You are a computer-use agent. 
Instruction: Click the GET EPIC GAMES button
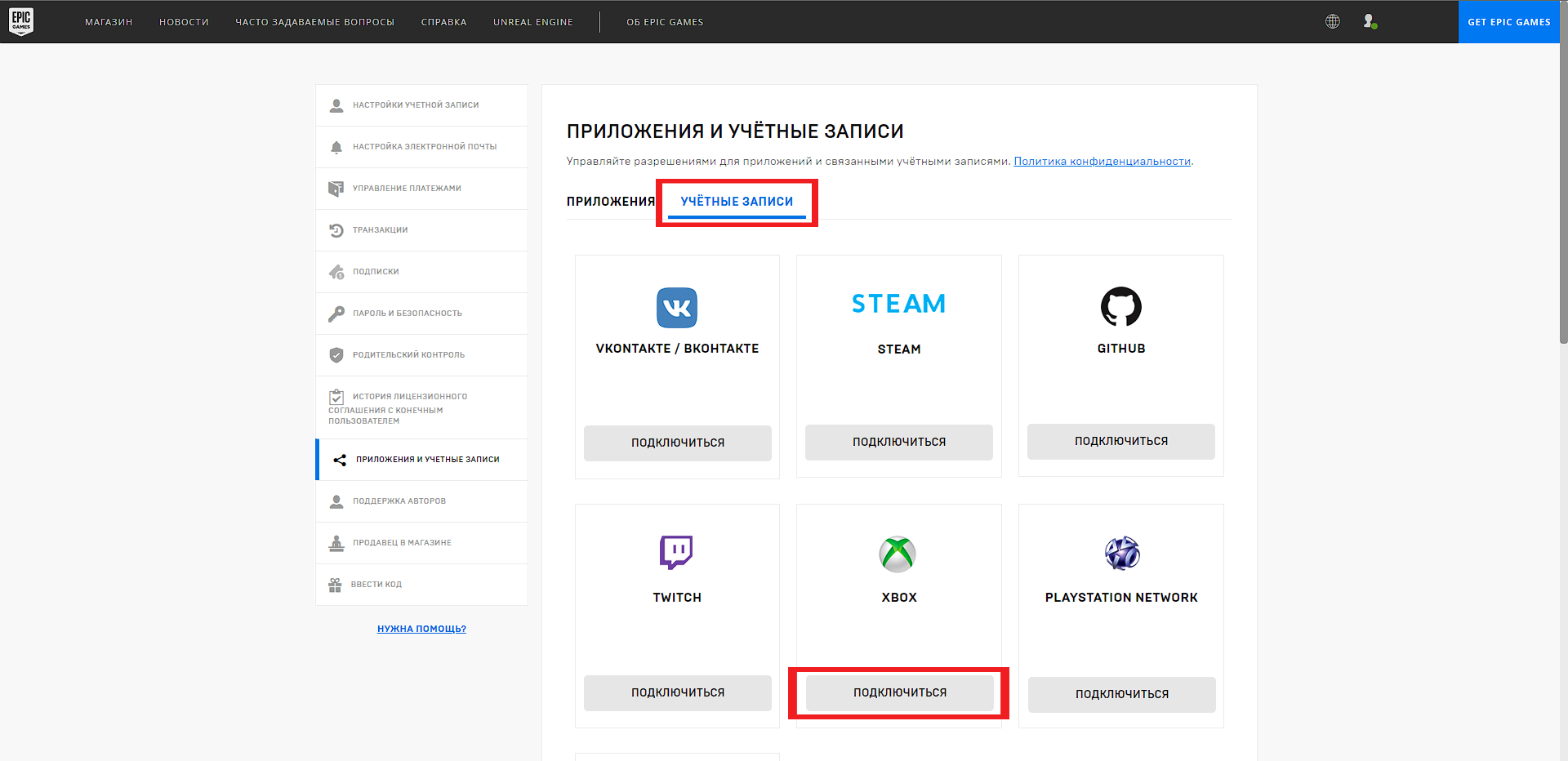pyautogui.click(x=1509, y=22)
